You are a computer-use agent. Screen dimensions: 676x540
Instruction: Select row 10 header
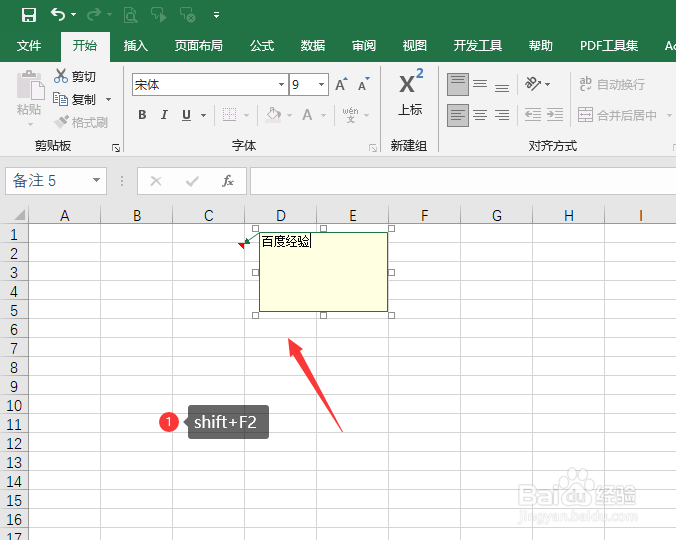14,406
